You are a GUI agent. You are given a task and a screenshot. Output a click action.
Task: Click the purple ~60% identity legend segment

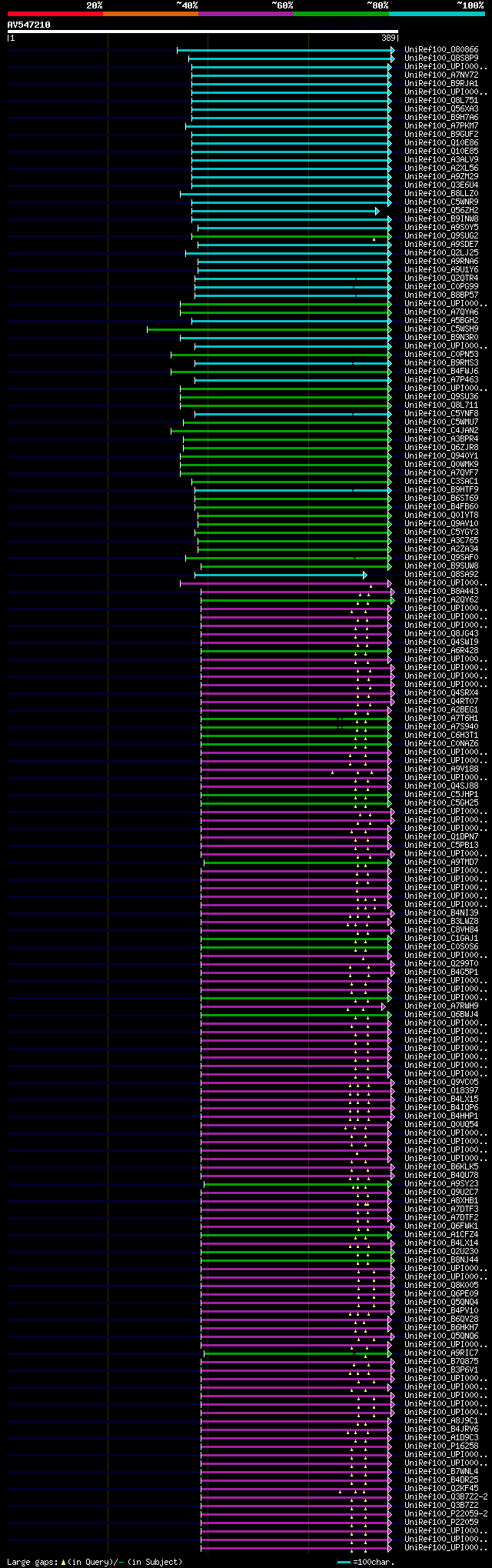(246, 14)
